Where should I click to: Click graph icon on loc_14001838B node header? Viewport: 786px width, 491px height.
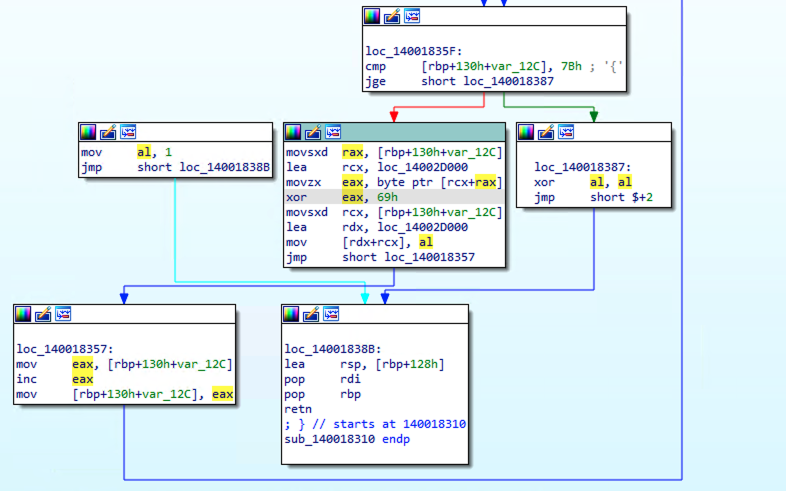(x=331, y=314)
